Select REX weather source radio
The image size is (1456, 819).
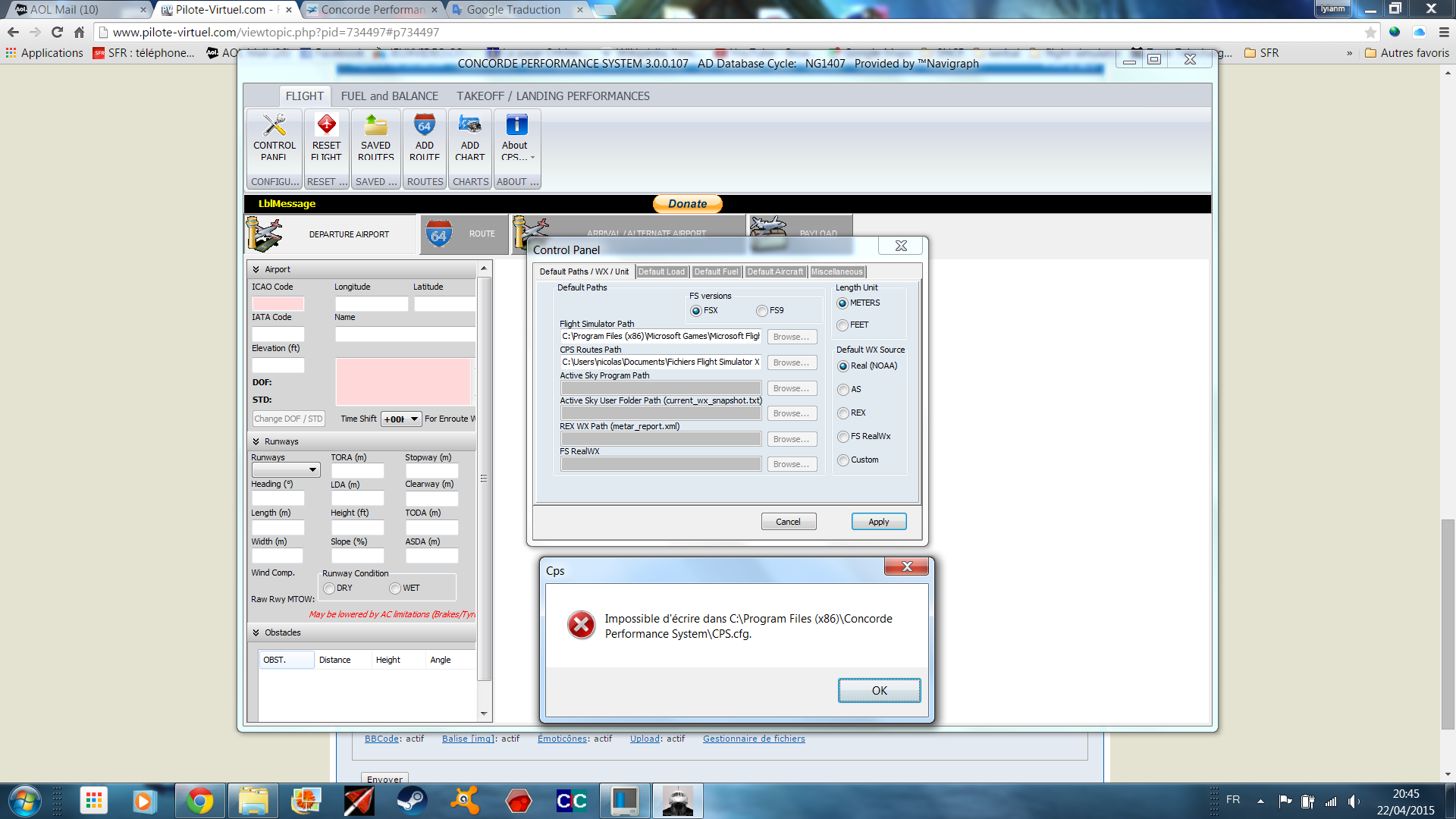[843, 413]
